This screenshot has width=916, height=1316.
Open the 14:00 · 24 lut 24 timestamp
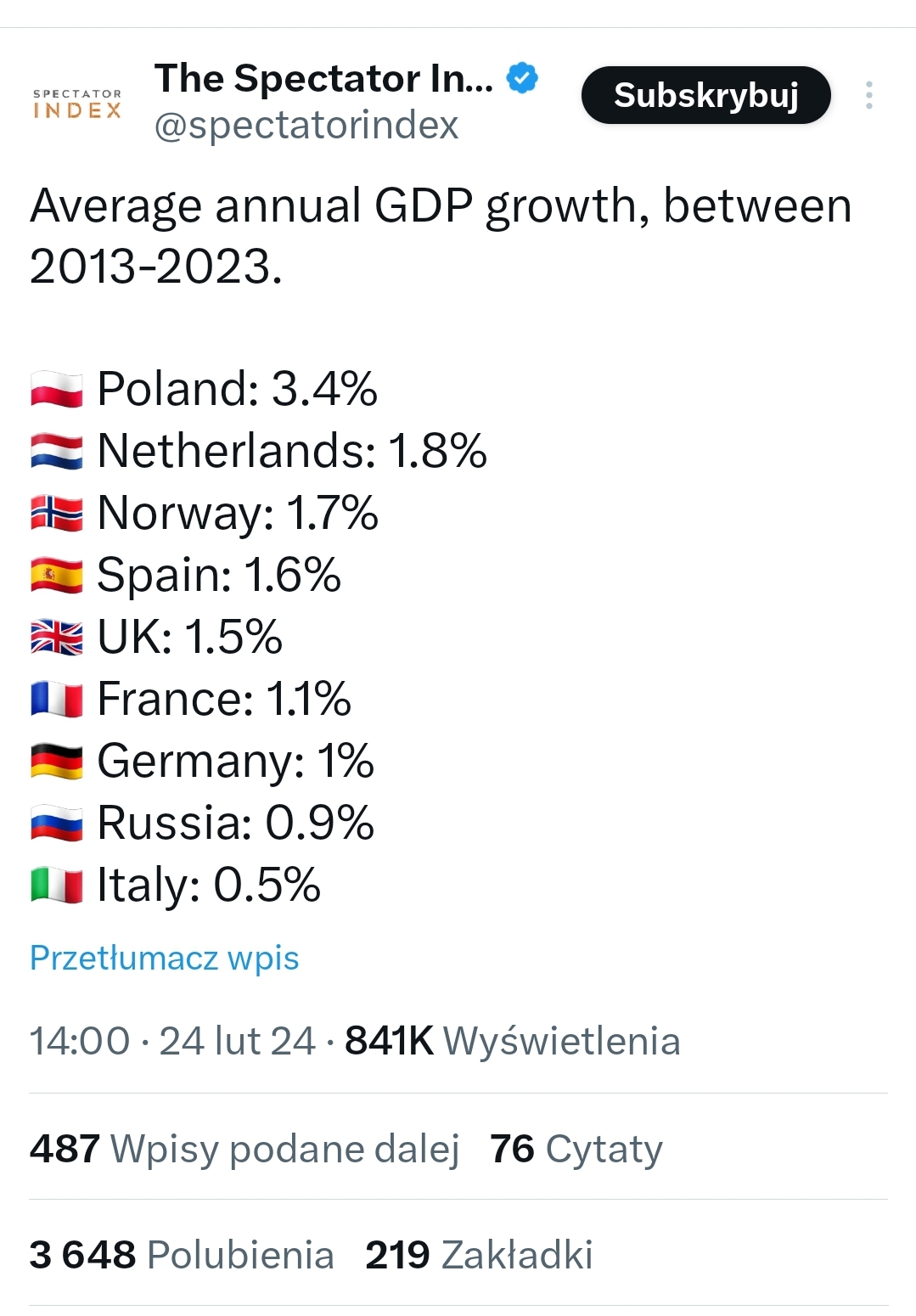172,1041
